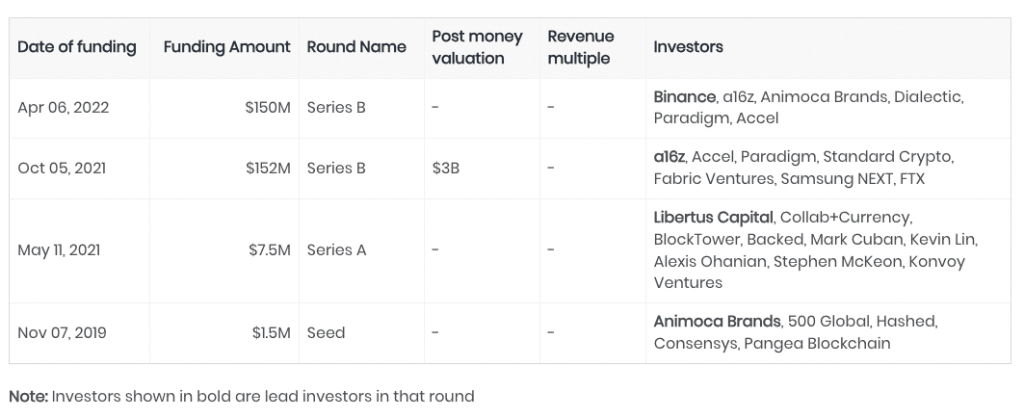Click the Funding Amount column header

pos(227,47)
